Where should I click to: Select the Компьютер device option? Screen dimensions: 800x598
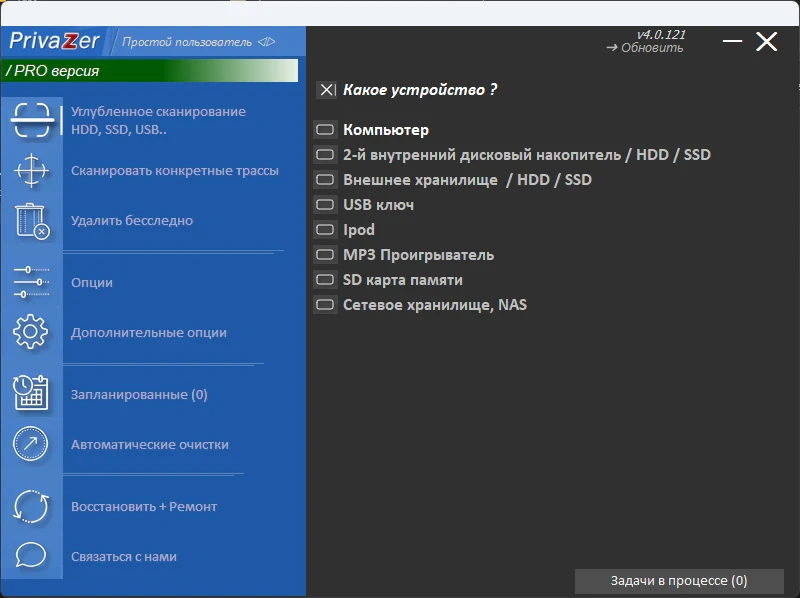(371, 130)
